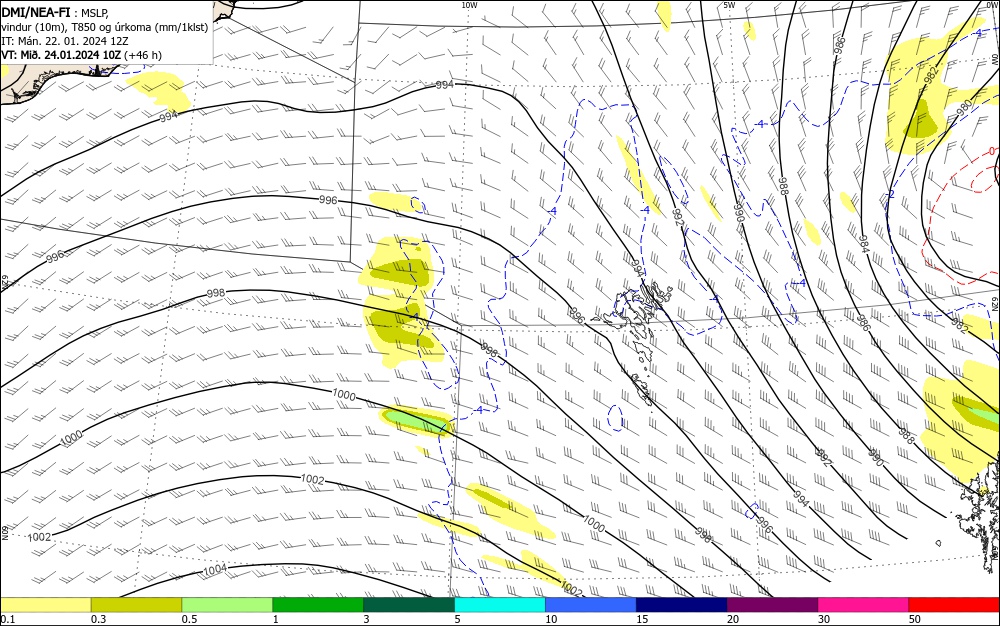Pick the cyan 5–10 legend swatch
This screenshot has height=626, width=1000.
click(500, 605)
